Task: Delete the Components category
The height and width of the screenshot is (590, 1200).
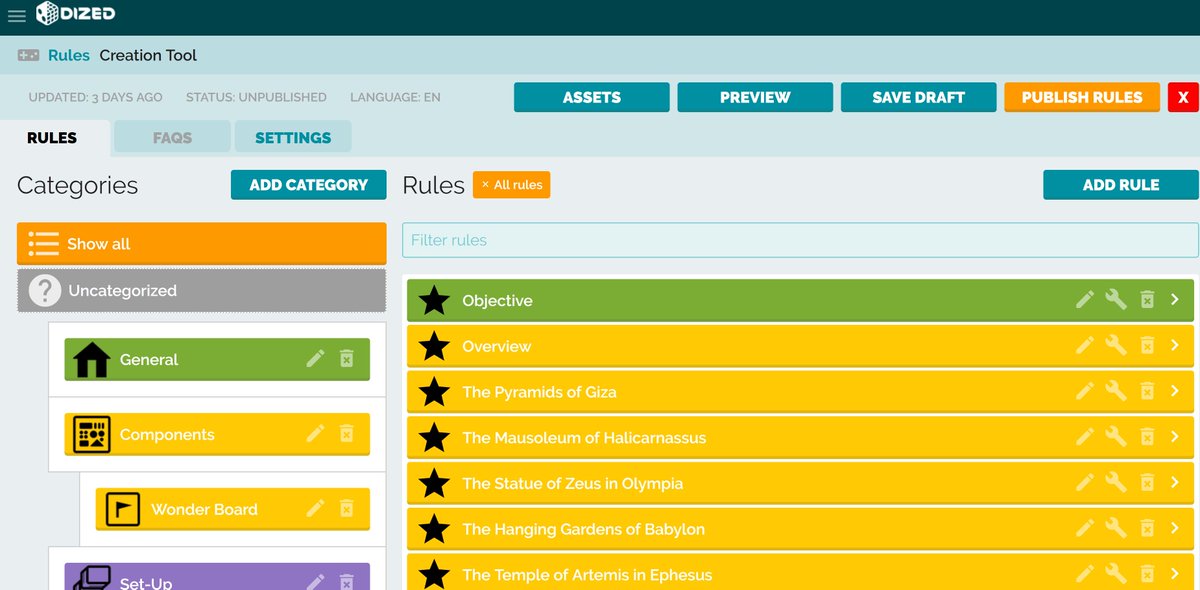Action: pos(347,433)
